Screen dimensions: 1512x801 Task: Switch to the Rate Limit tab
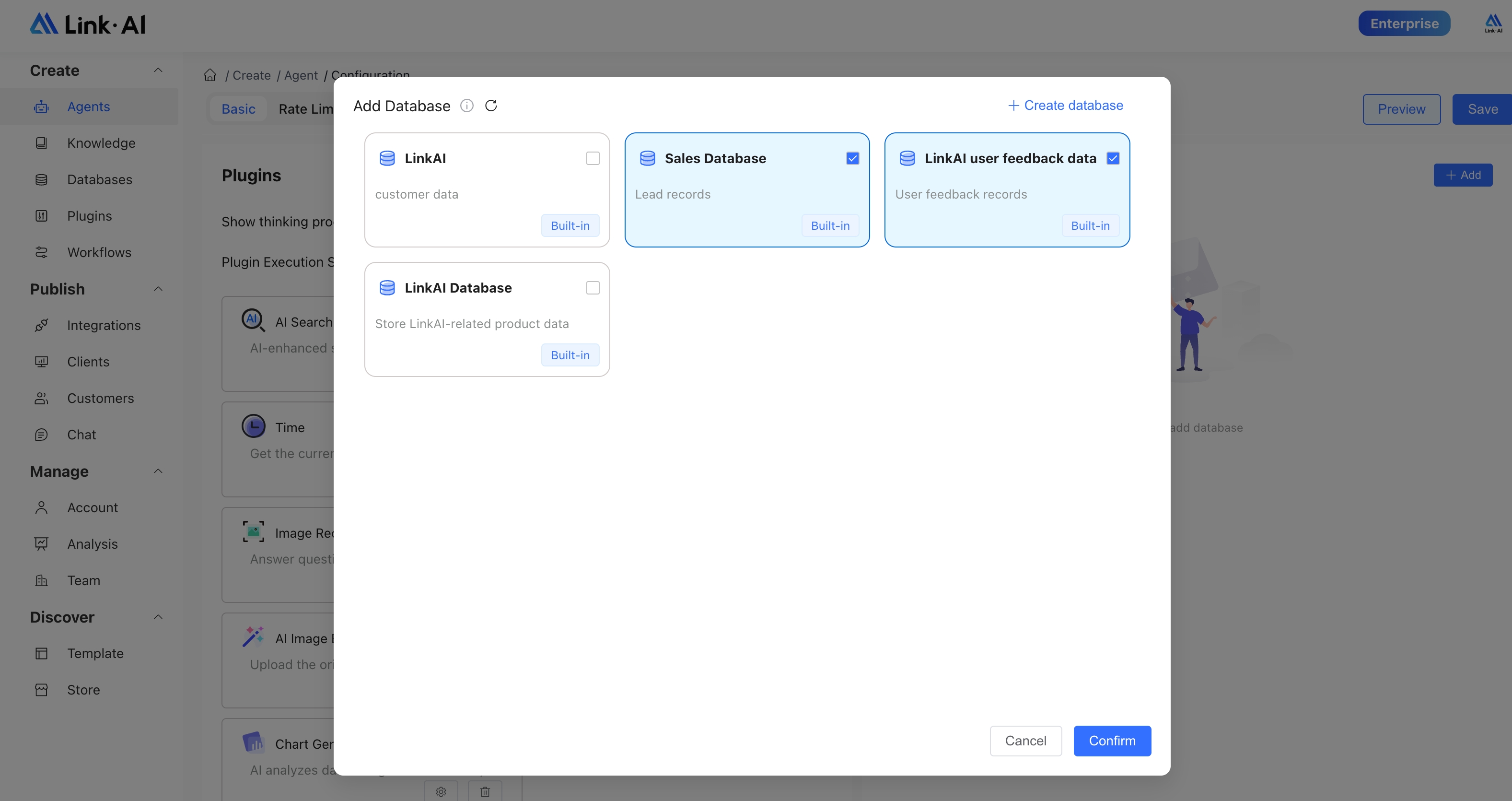306,109
